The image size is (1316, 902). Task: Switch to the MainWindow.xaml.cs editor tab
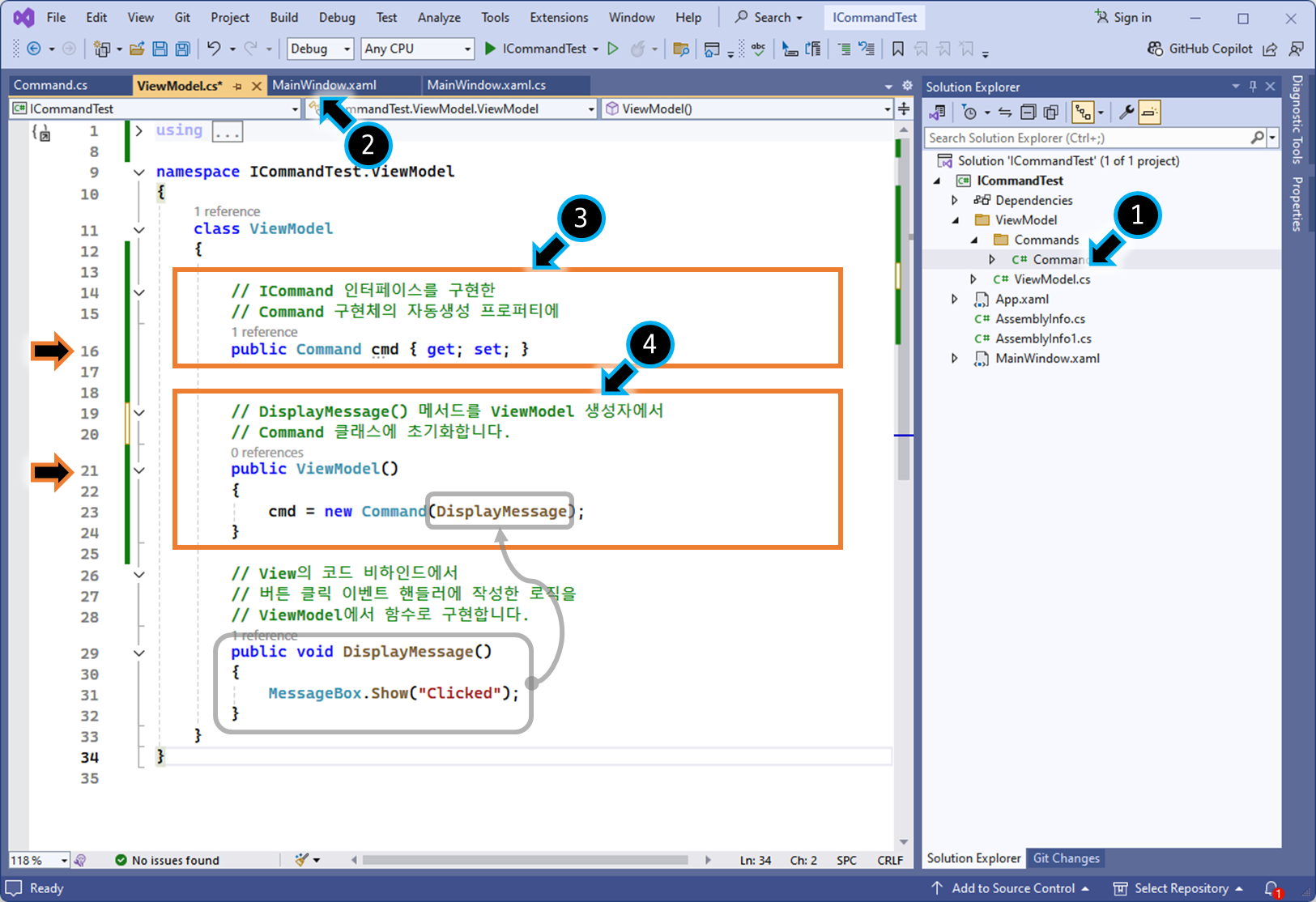(487, 85)
